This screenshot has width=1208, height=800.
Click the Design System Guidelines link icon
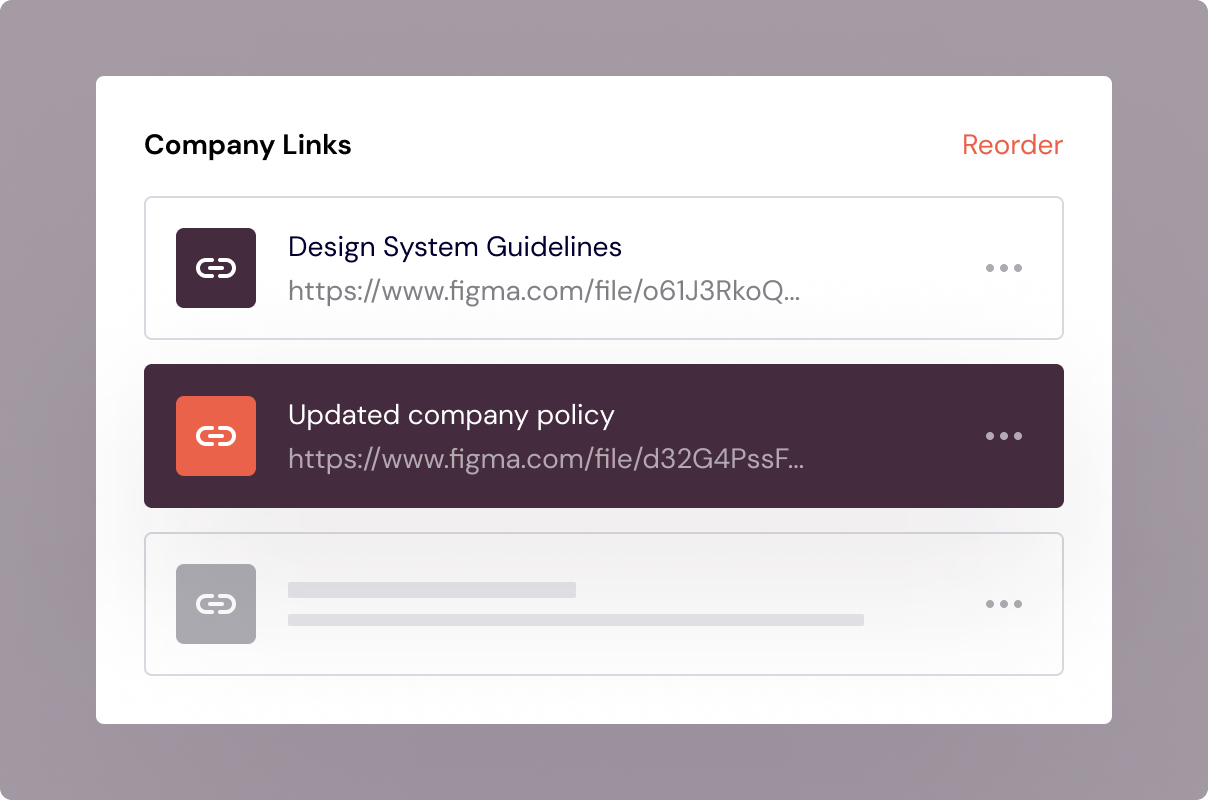(x=216, y=268)
